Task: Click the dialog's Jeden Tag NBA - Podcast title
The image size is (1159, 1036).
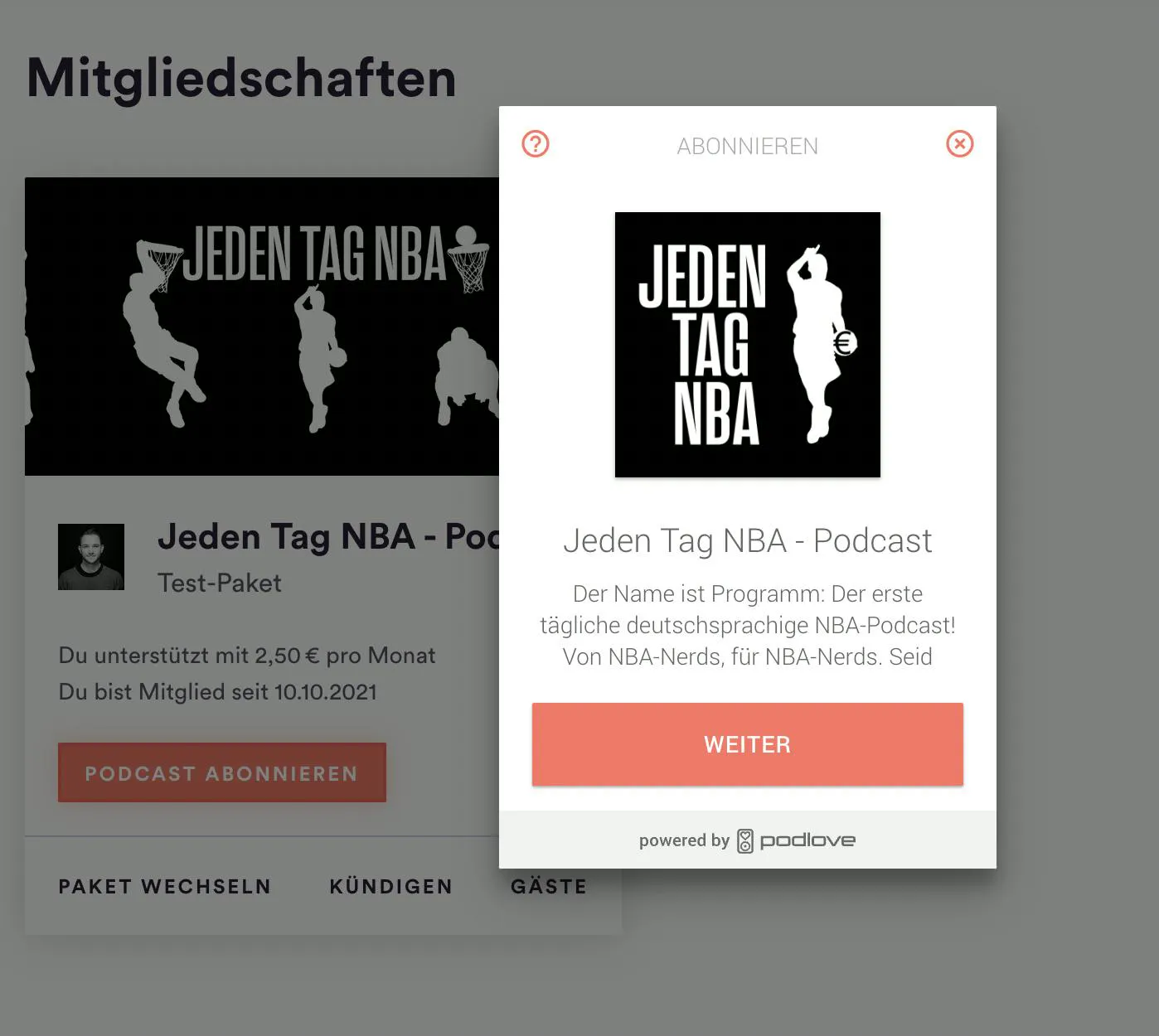Action: point(748,541)
